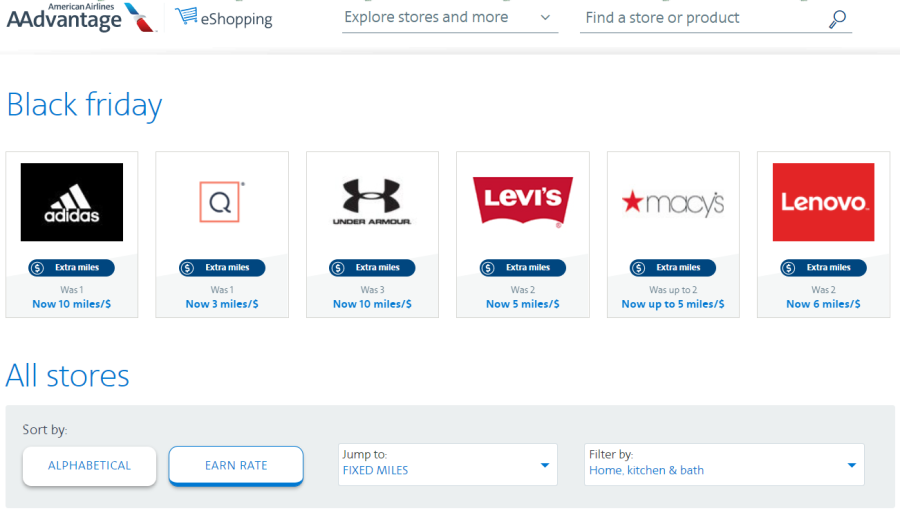This screenshot has height=513, width=900.
Task: Click the Find a store or product field
Action: click(700, 18)
